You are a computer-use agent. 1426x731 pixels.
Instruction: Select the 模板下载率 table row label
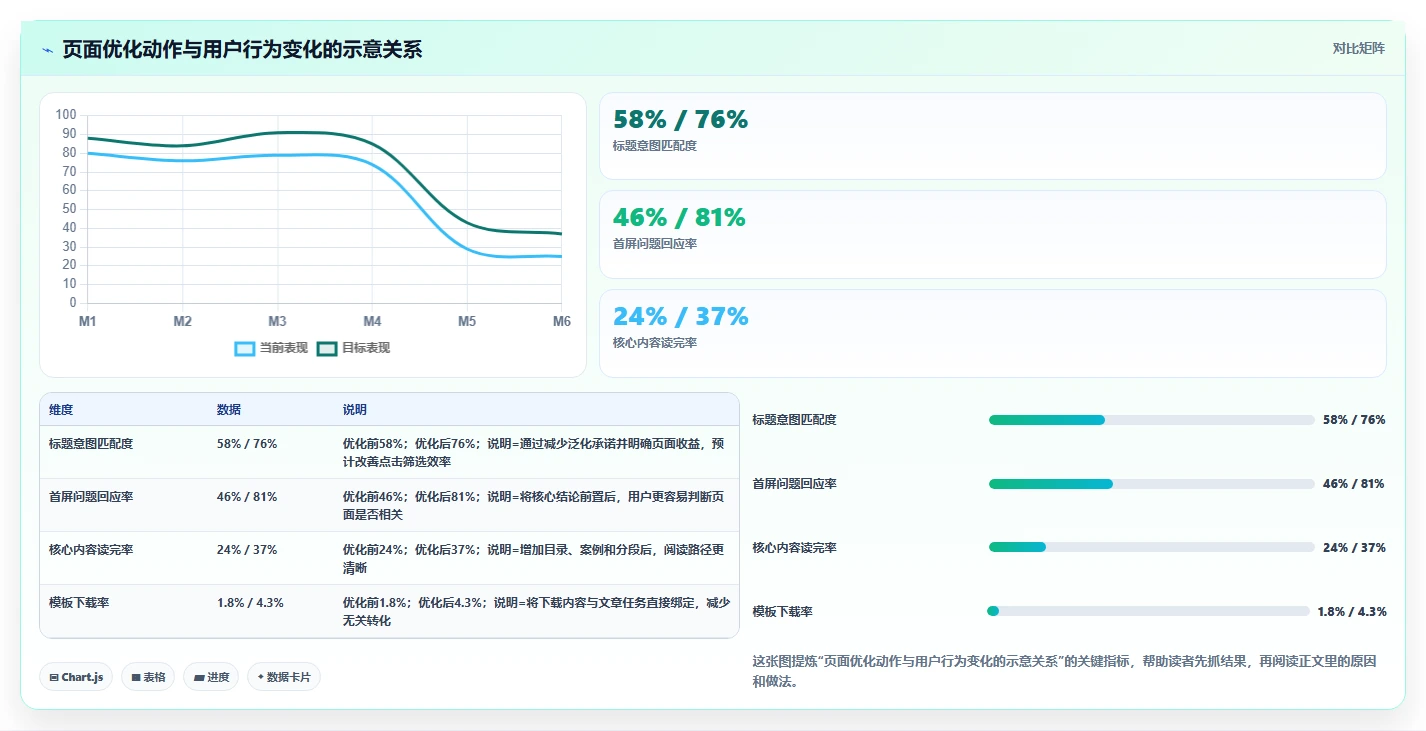tap(79, 602)
